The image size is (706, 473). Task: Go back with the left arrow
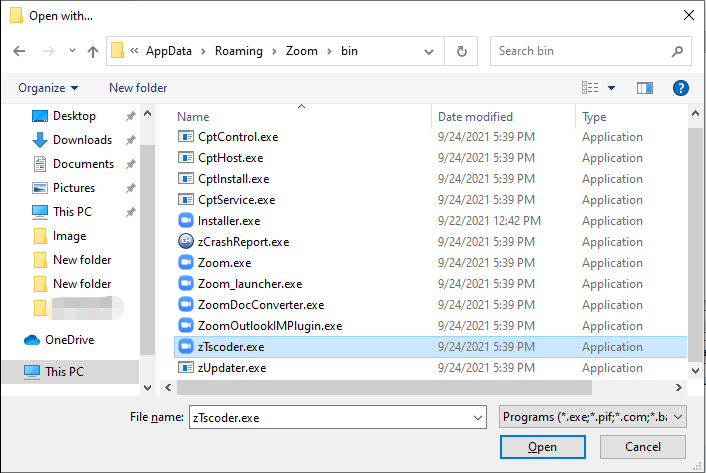(19, 51)
